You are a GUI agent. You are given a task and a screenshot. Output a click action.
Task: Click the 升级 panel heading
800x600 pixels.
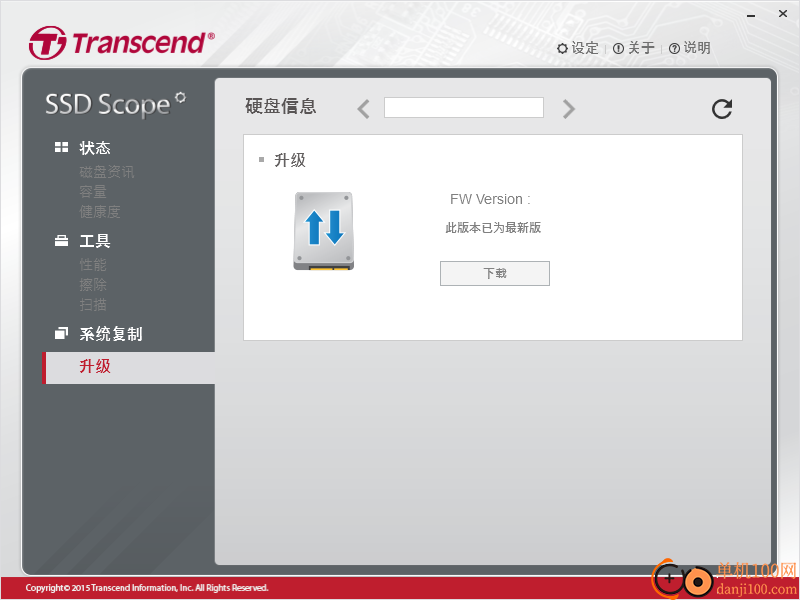290,160
